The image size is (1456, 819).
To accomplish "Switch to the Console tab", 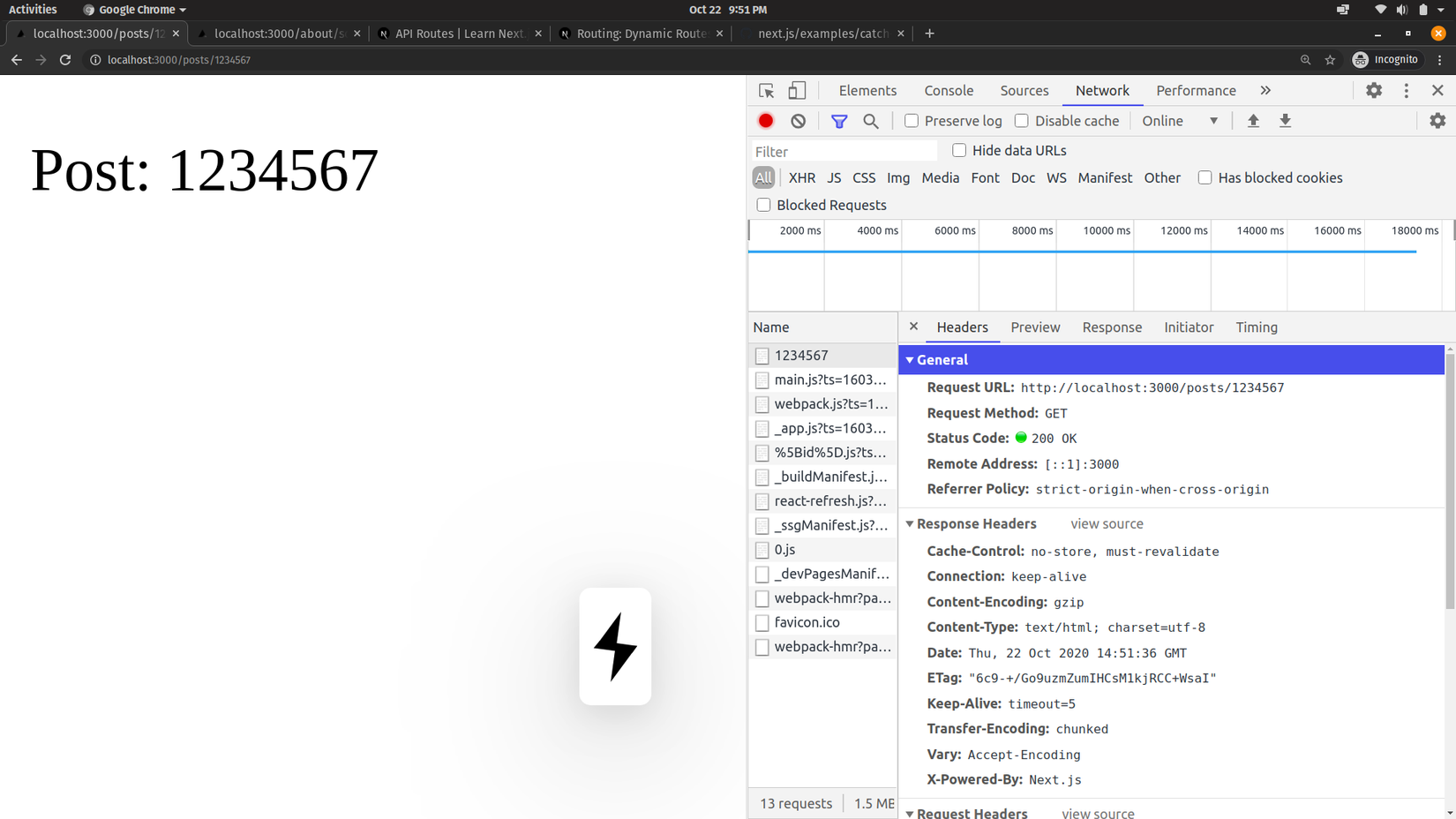I will pos(949,91).
